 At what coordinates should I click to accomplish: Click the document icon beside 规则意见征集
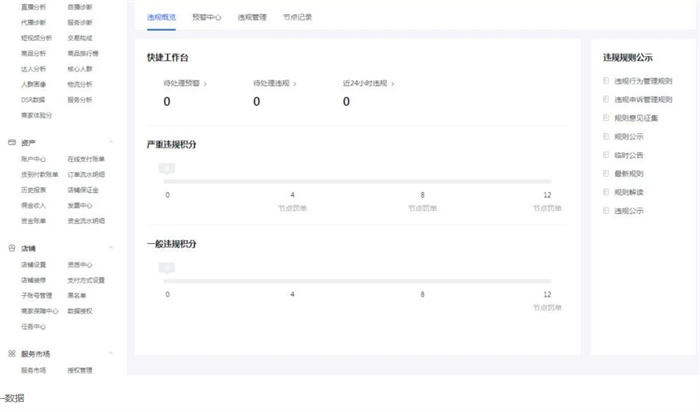click(x=606, y=118)
